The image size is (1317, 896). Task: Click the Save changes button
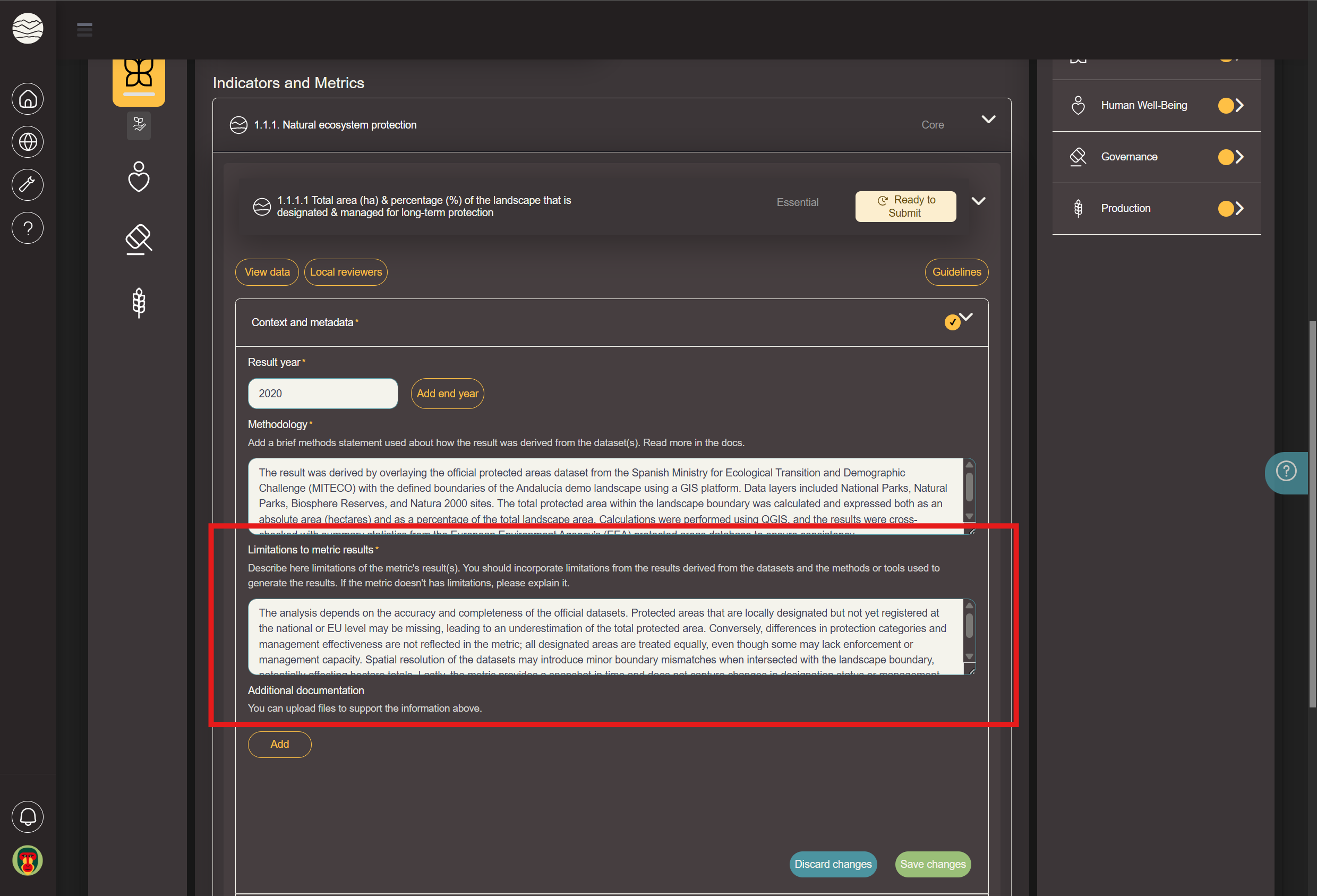click(x=932, y=864)
